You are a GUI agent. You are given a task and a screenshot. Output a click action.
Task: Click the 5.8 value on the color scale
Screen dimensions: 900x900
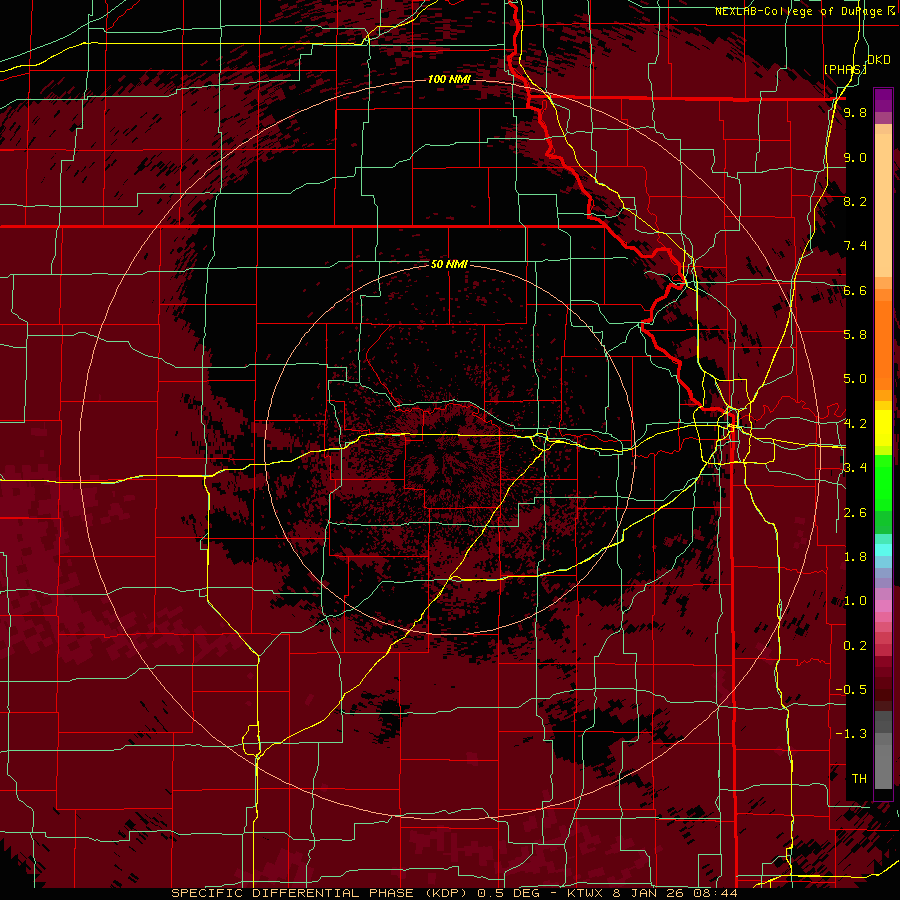point(855,335)
